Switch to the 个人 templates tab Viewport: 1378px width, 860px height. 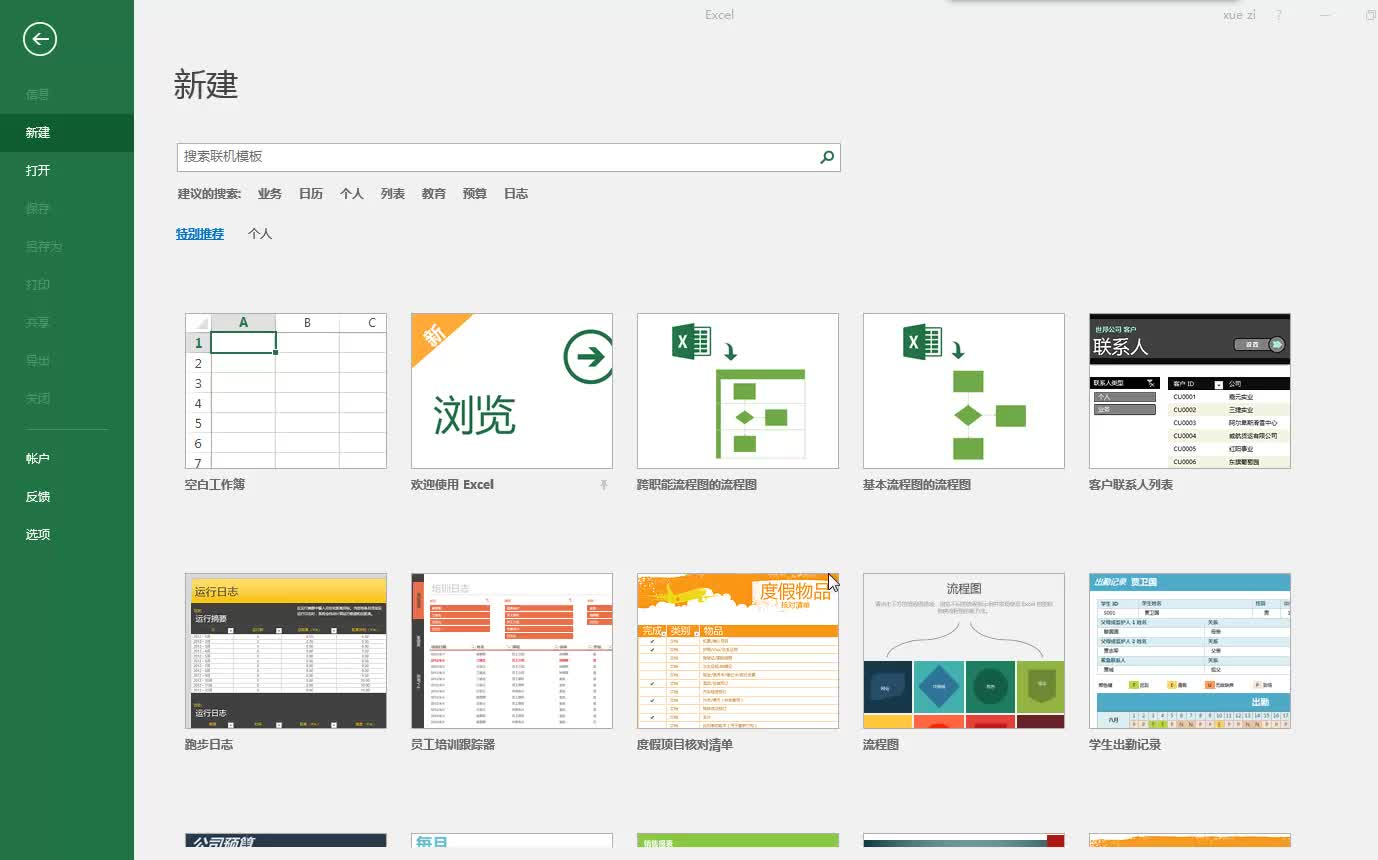click(260, 234)
